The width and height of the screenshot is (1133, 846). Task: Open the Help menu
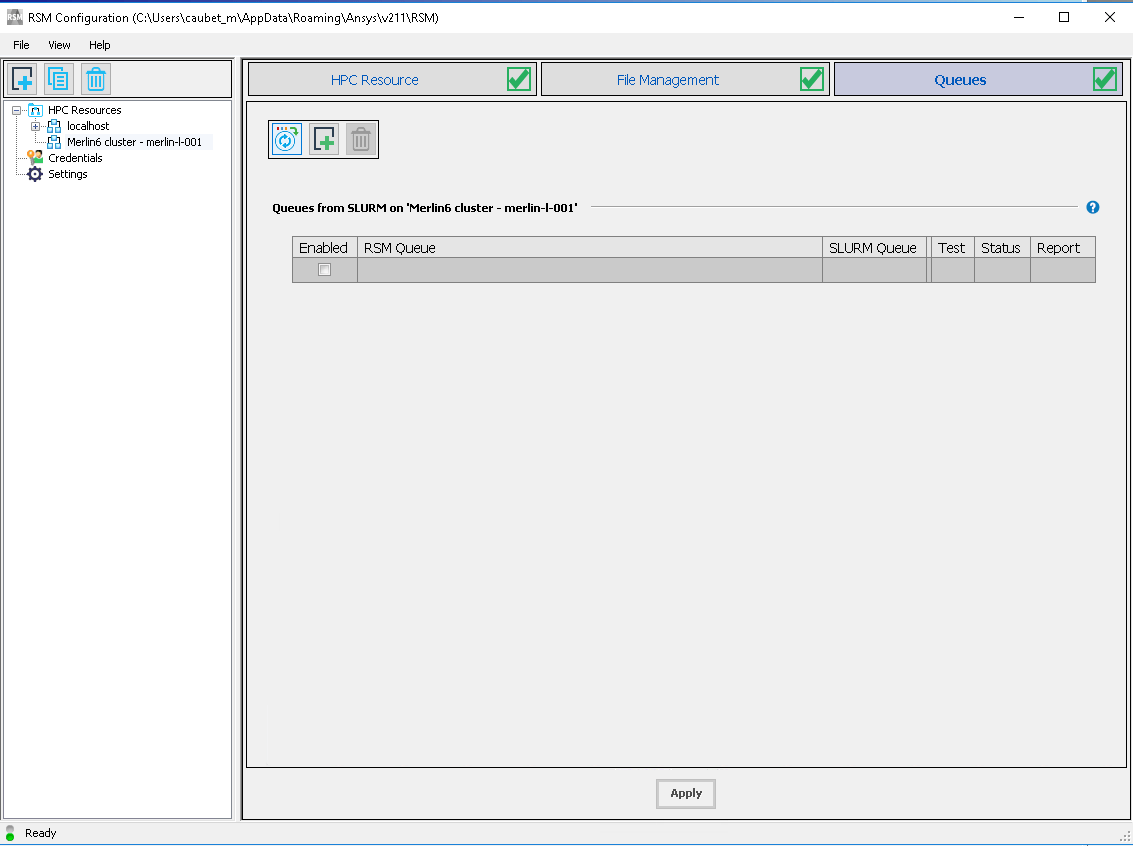click(99, 45)
